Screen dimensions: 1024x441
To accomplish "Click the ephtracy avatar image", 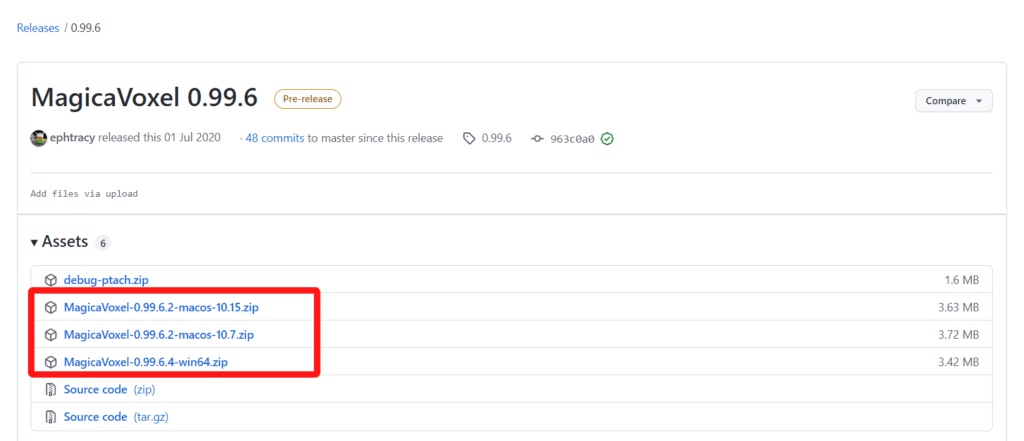I will click(39, 139).
